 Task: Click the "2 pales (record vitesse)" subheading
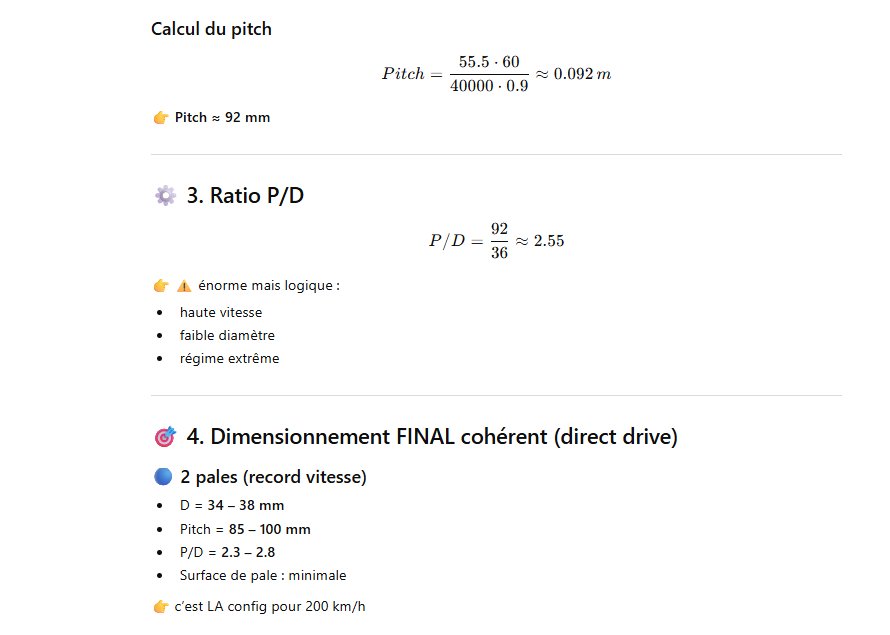click(273, 477)
